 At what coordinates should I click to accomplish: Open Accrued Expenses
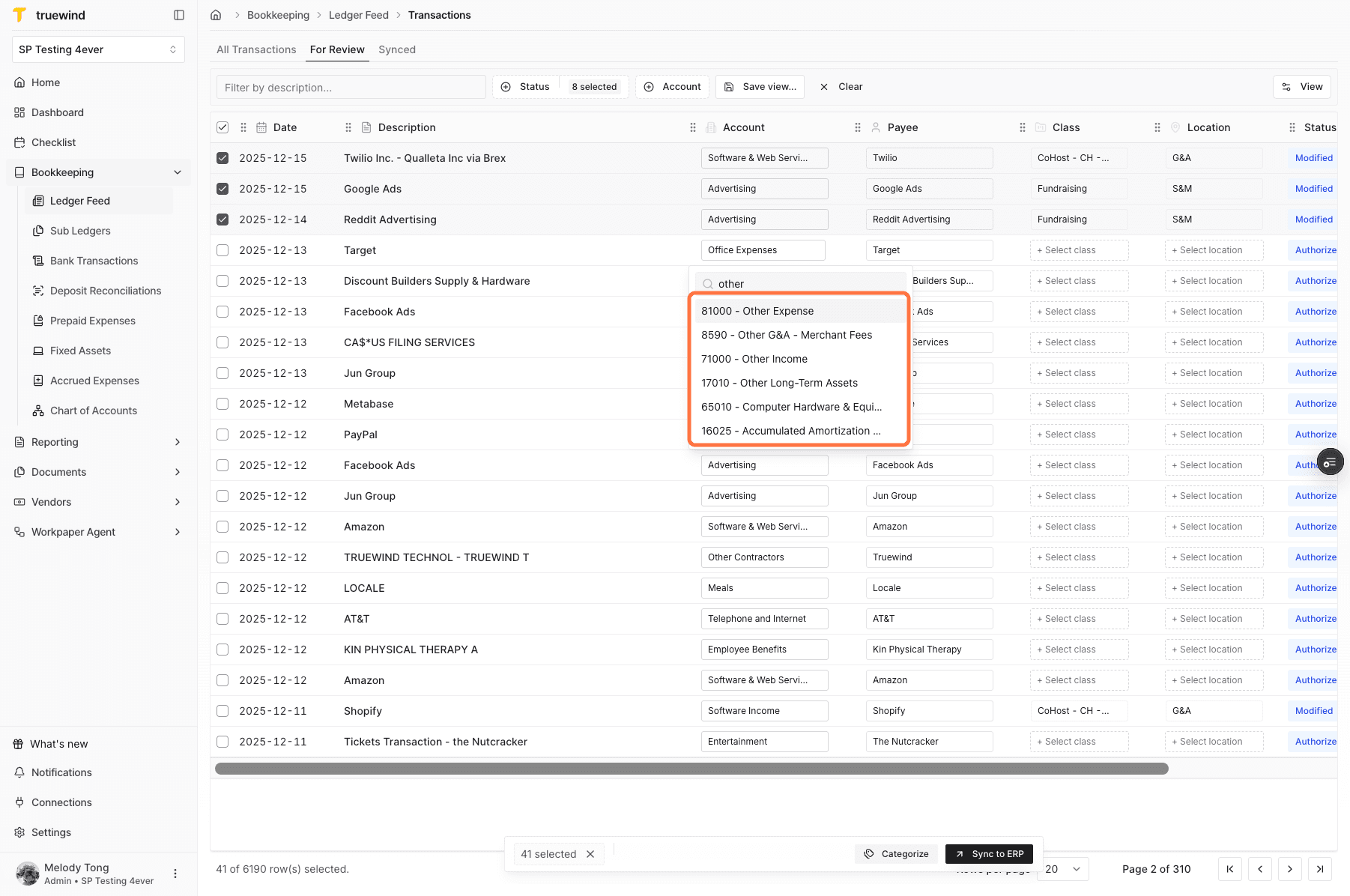point(94,381)
